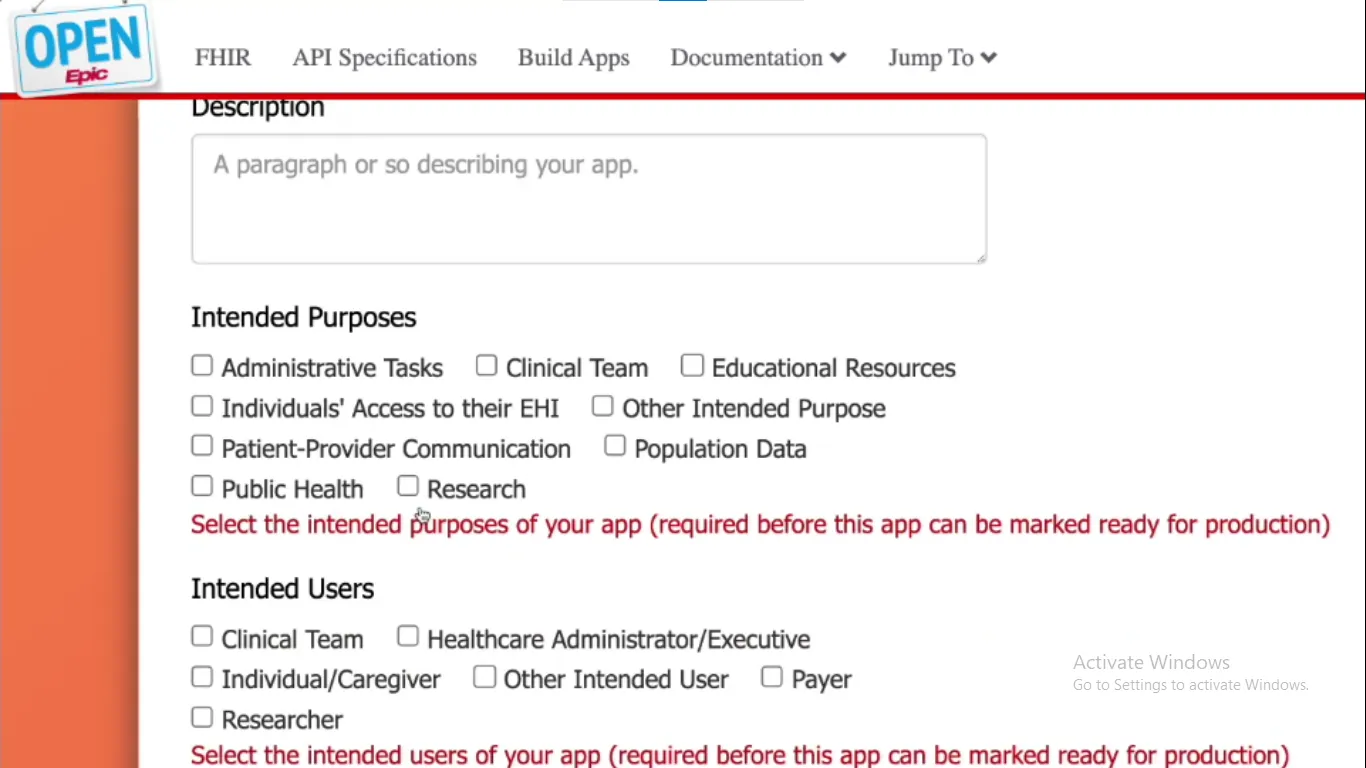Check Clinical Team under Intended Purposes
Viewport: 1366px width, 768px height.
pos(486,365)
